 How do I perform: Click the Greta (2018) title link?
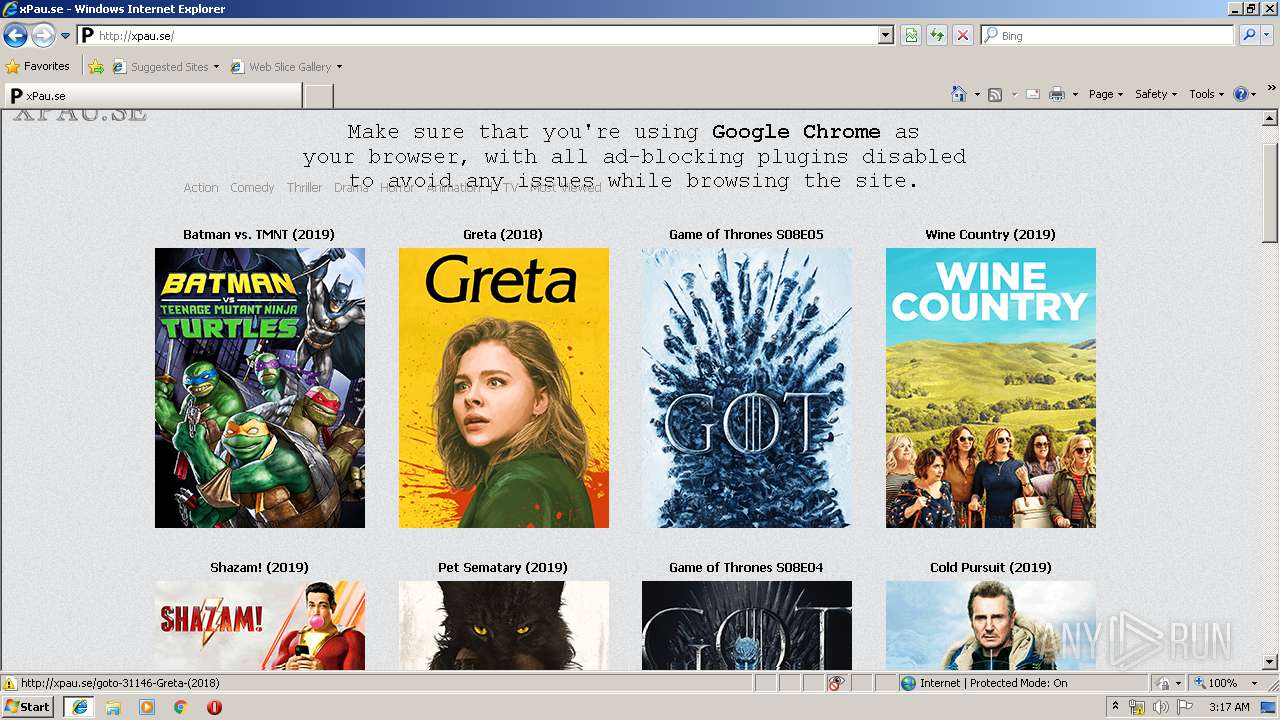point(503,235)
